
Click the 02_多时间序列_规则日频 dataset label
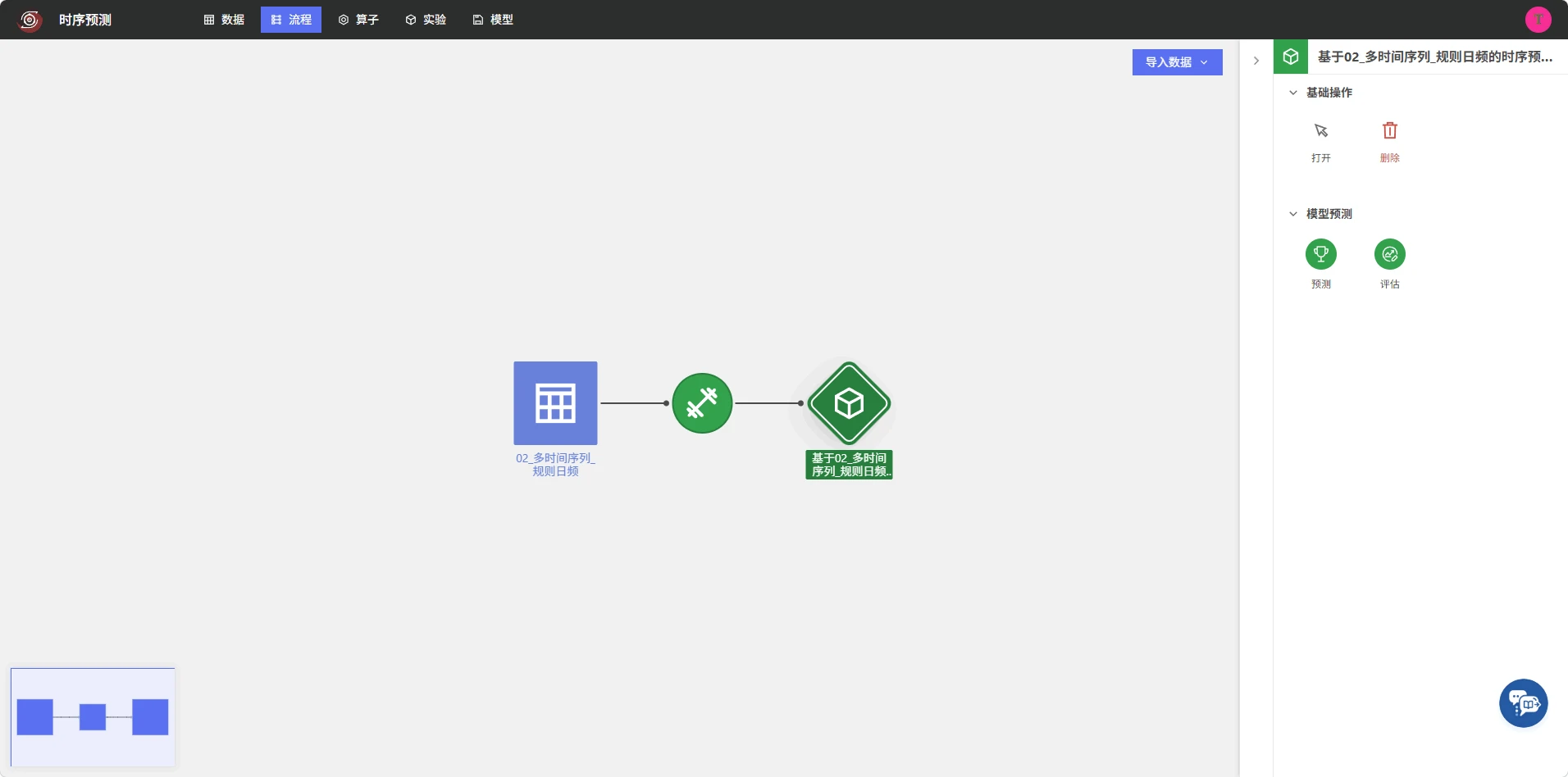pyautogui.click(x=555, y=465)
